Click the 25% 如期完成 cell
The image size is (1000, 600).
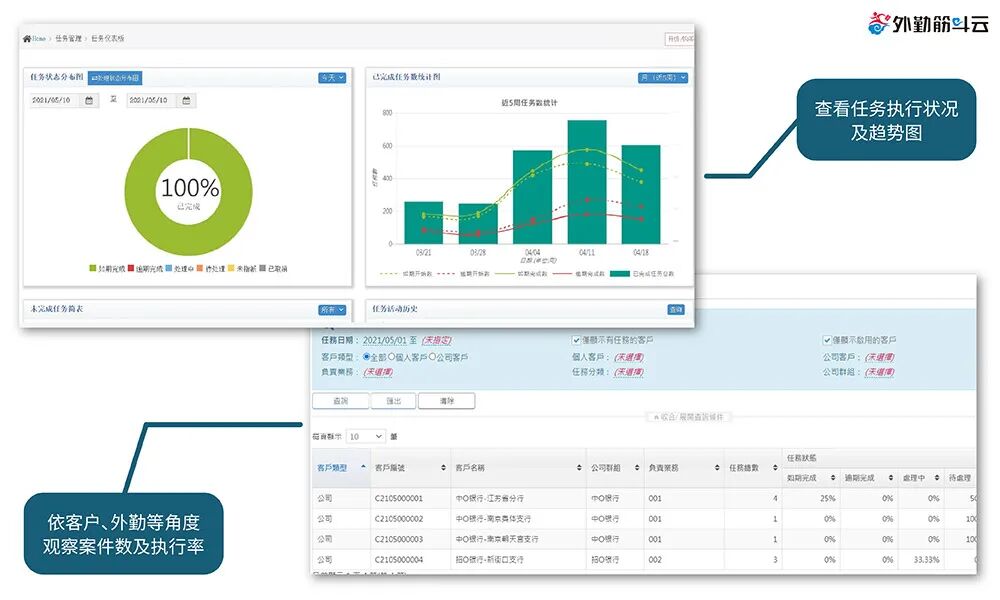828,499
